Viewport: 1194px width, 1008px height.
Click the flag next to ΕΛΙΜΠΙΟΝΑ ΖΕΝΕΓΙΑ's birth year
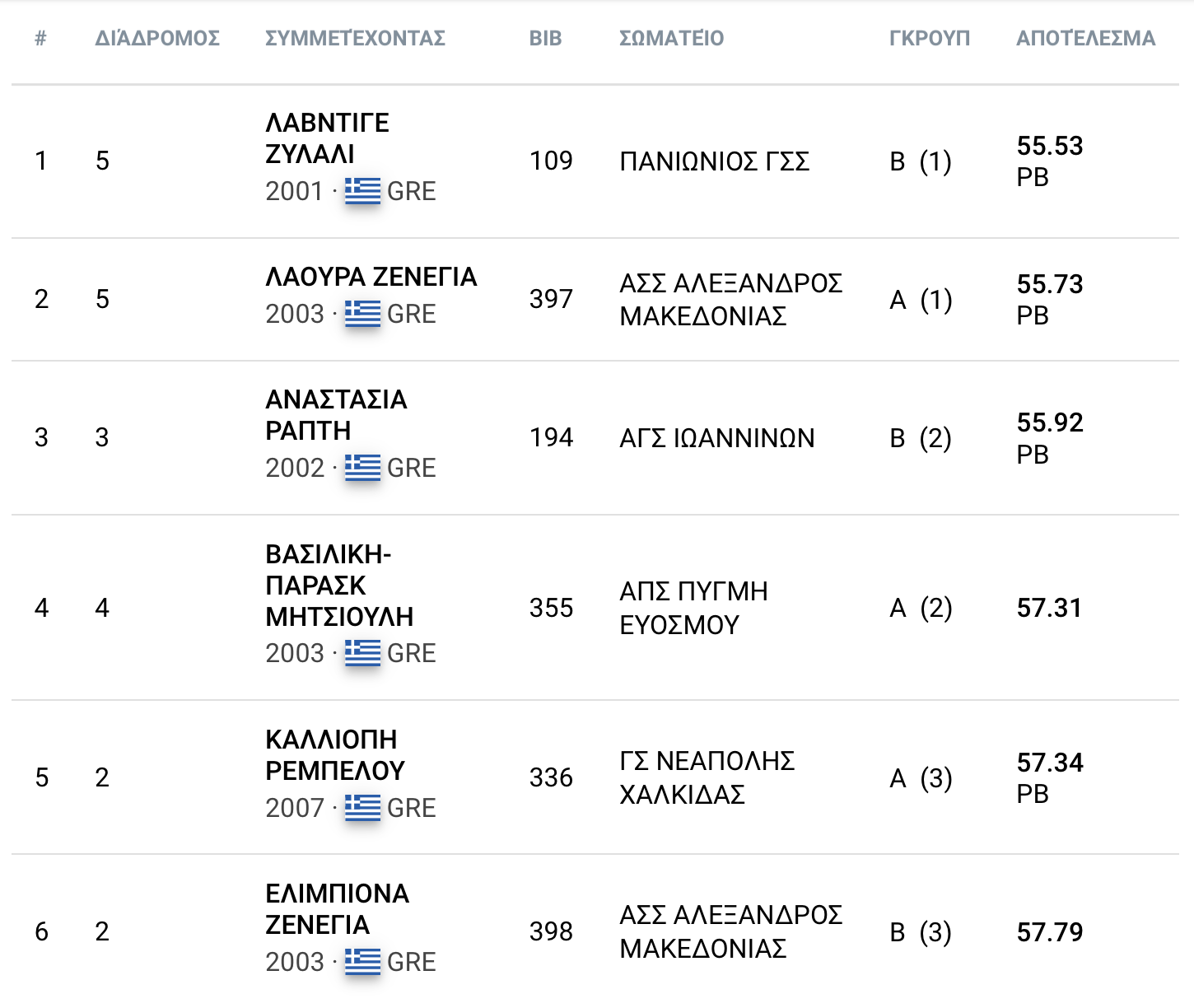tap(362, 962)
